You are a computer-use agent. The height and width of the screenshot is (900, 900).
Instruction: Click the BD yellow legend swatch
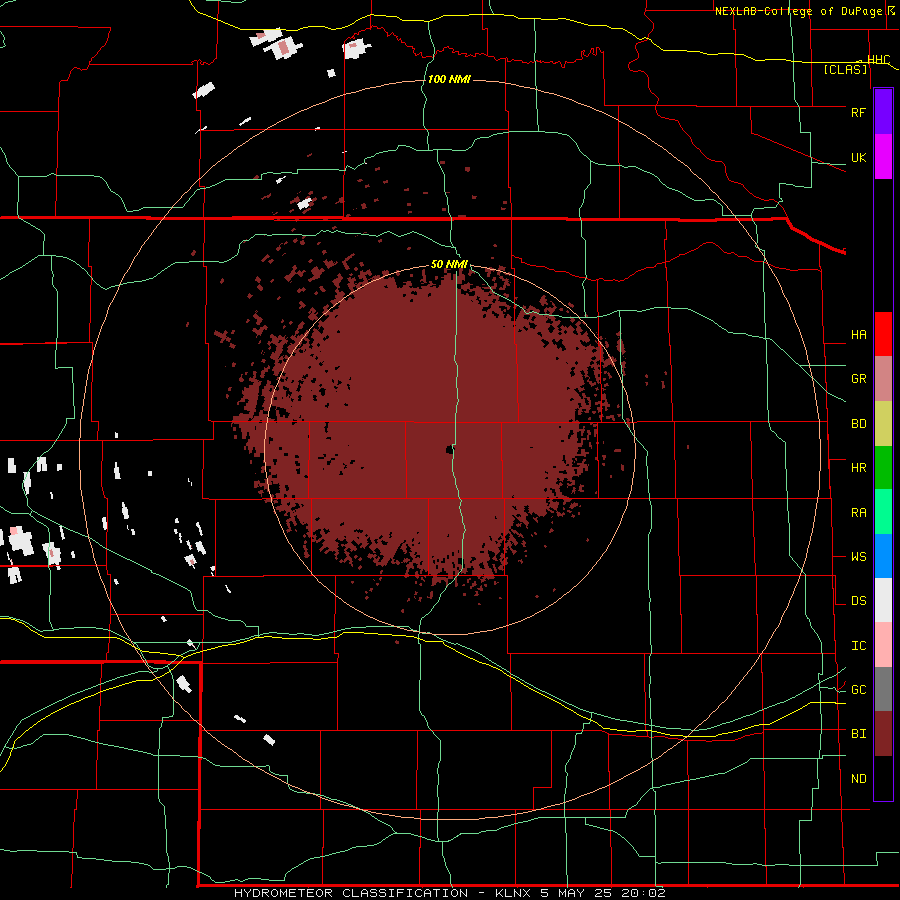click(x=883, y=424)
